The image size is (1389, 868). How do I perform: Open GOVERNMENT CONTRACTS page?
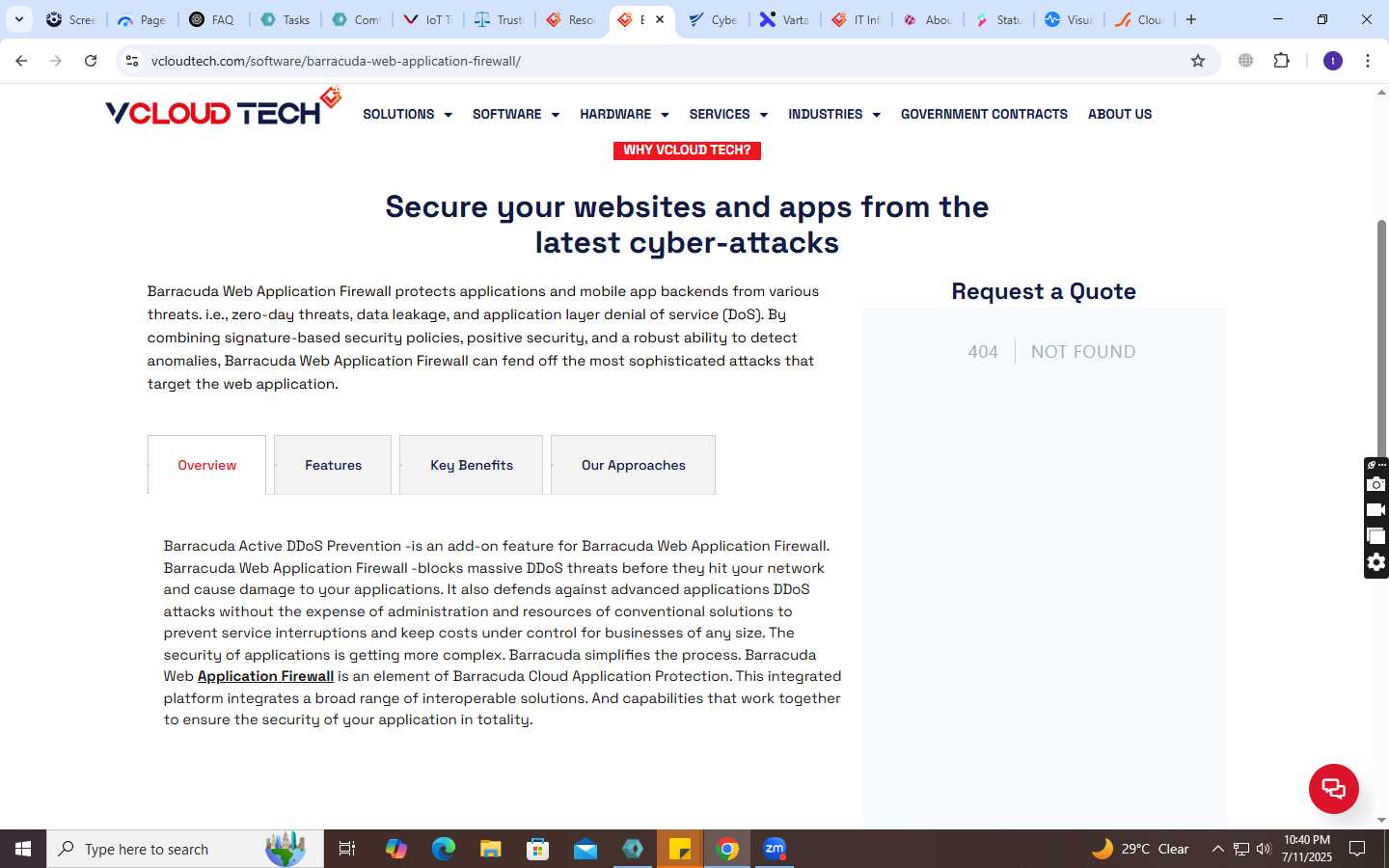click(984, 114)
